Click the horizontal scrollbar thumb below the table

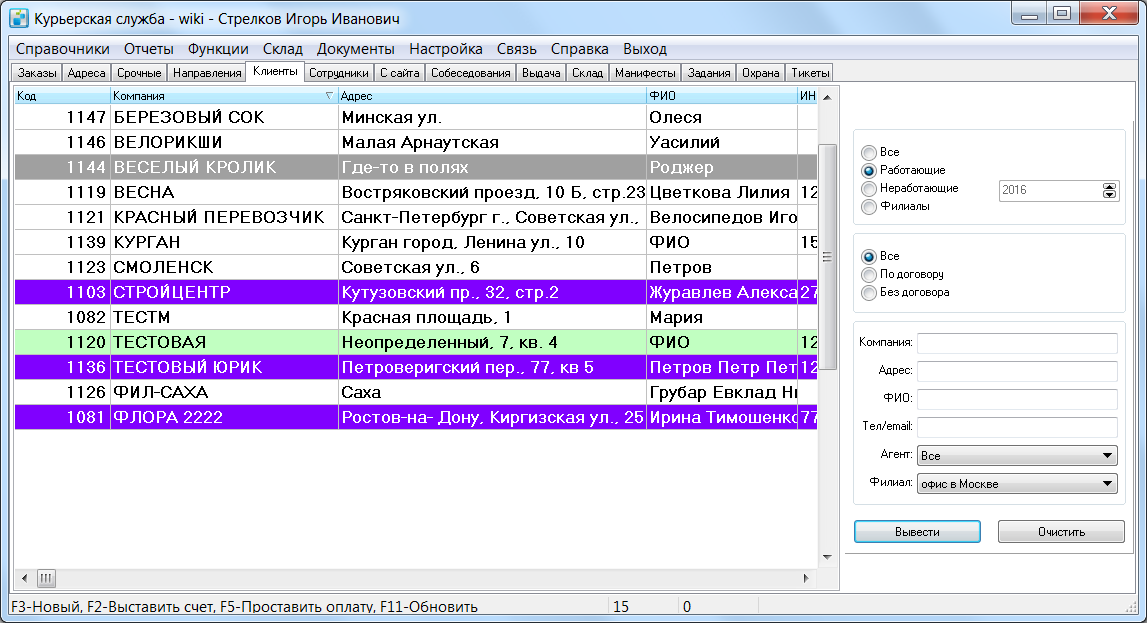[46, 578]
